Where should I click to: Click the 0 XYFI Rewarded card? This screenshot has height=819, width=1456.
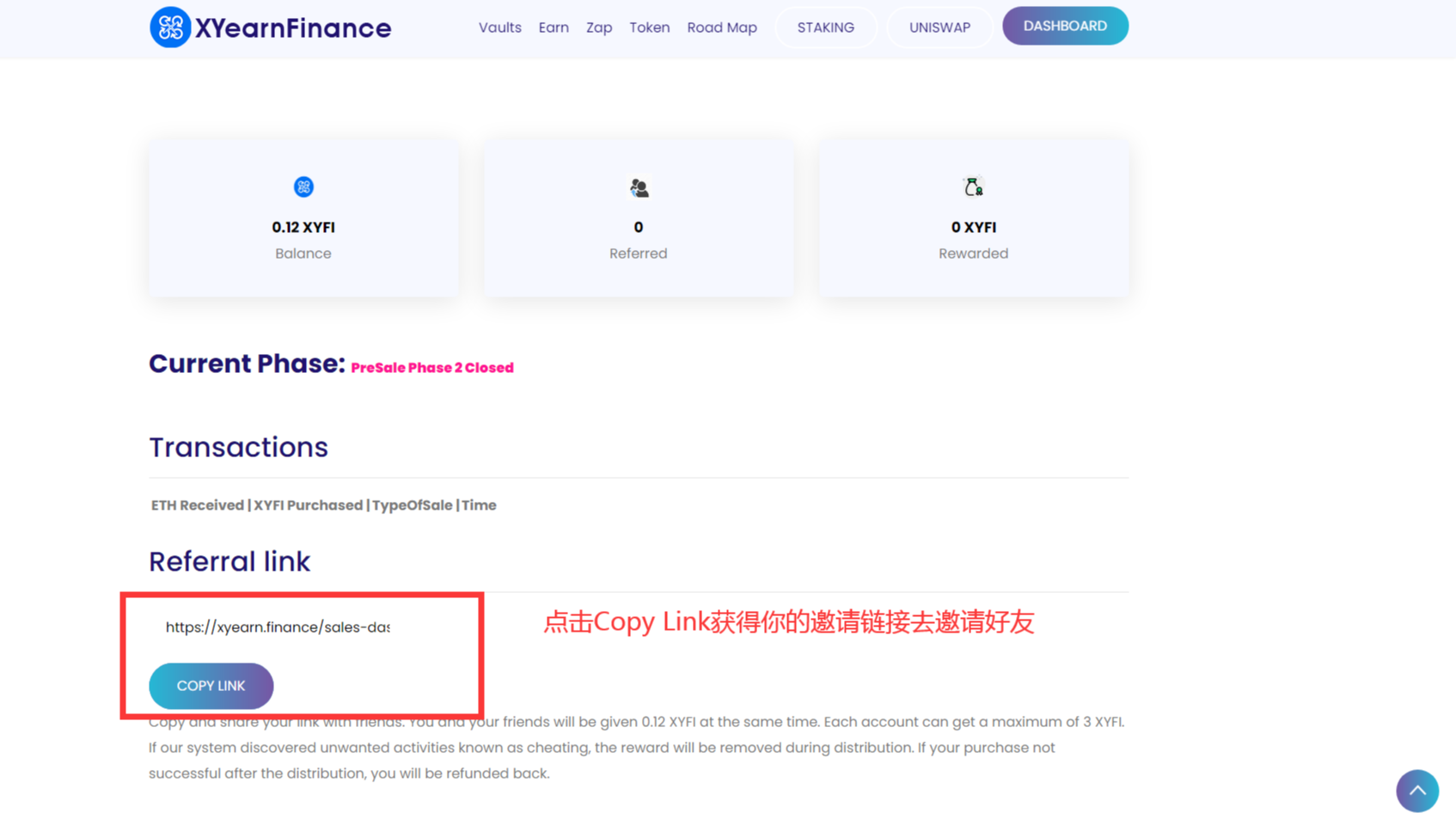pyautogui.click(x=972, y=217)
